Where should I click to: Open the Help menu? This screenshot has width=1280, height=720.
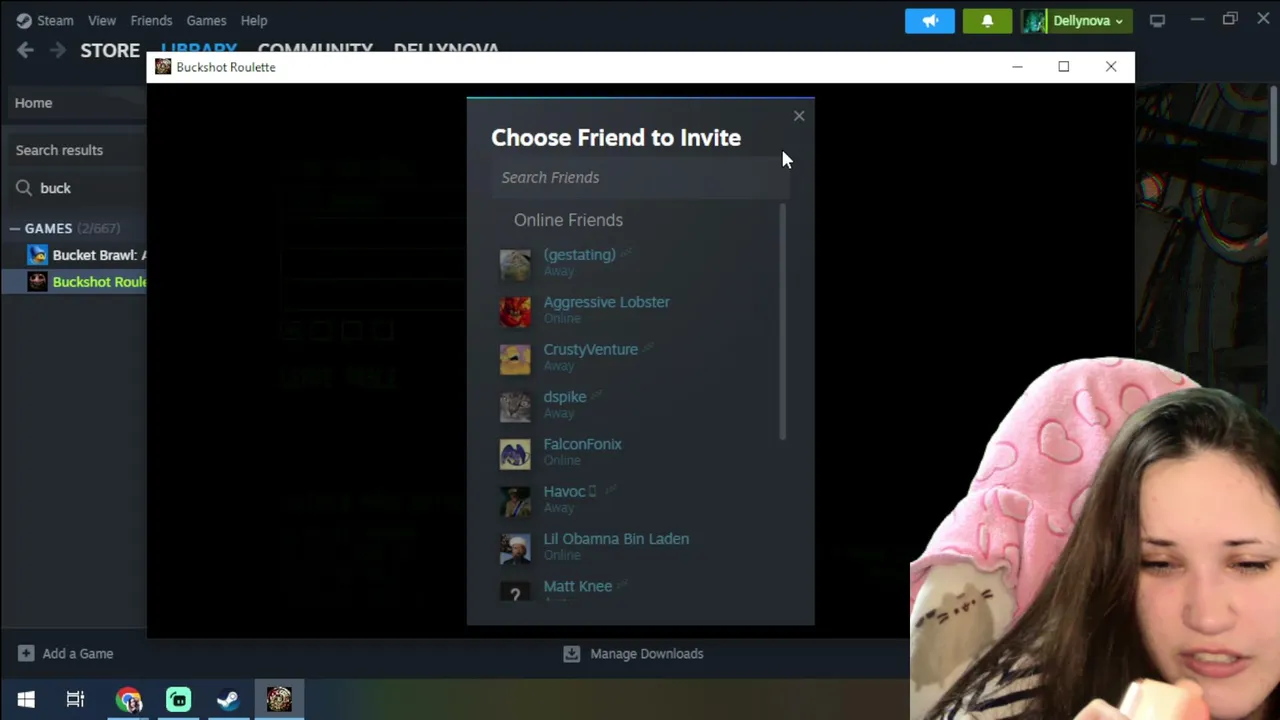(254, 20)
